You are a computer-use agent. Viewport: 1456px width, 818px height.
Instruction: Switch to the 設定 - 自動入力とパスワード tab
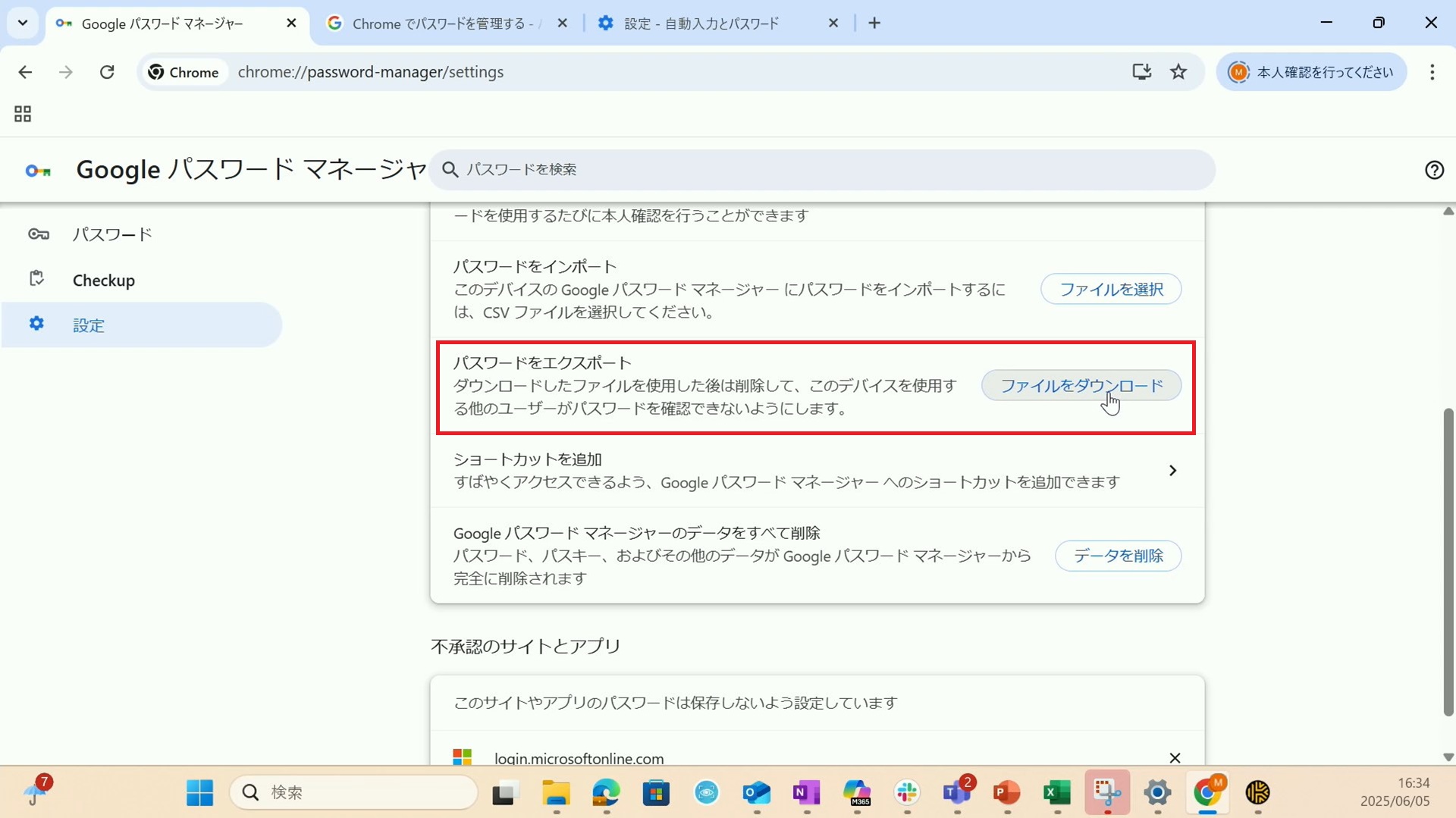pyautogui.click(x=701, y=24)
